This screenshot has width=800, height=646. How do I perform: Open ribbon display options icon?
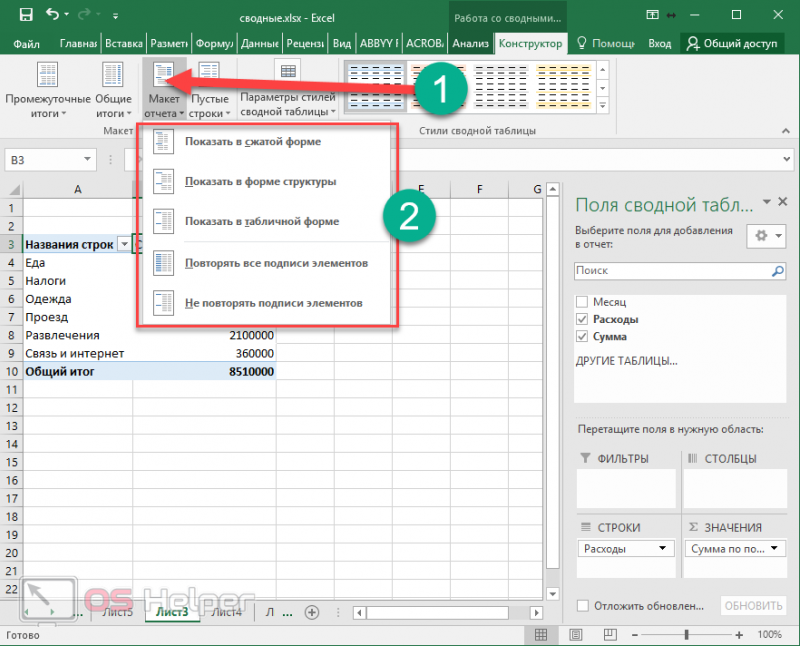click(653, 15)
